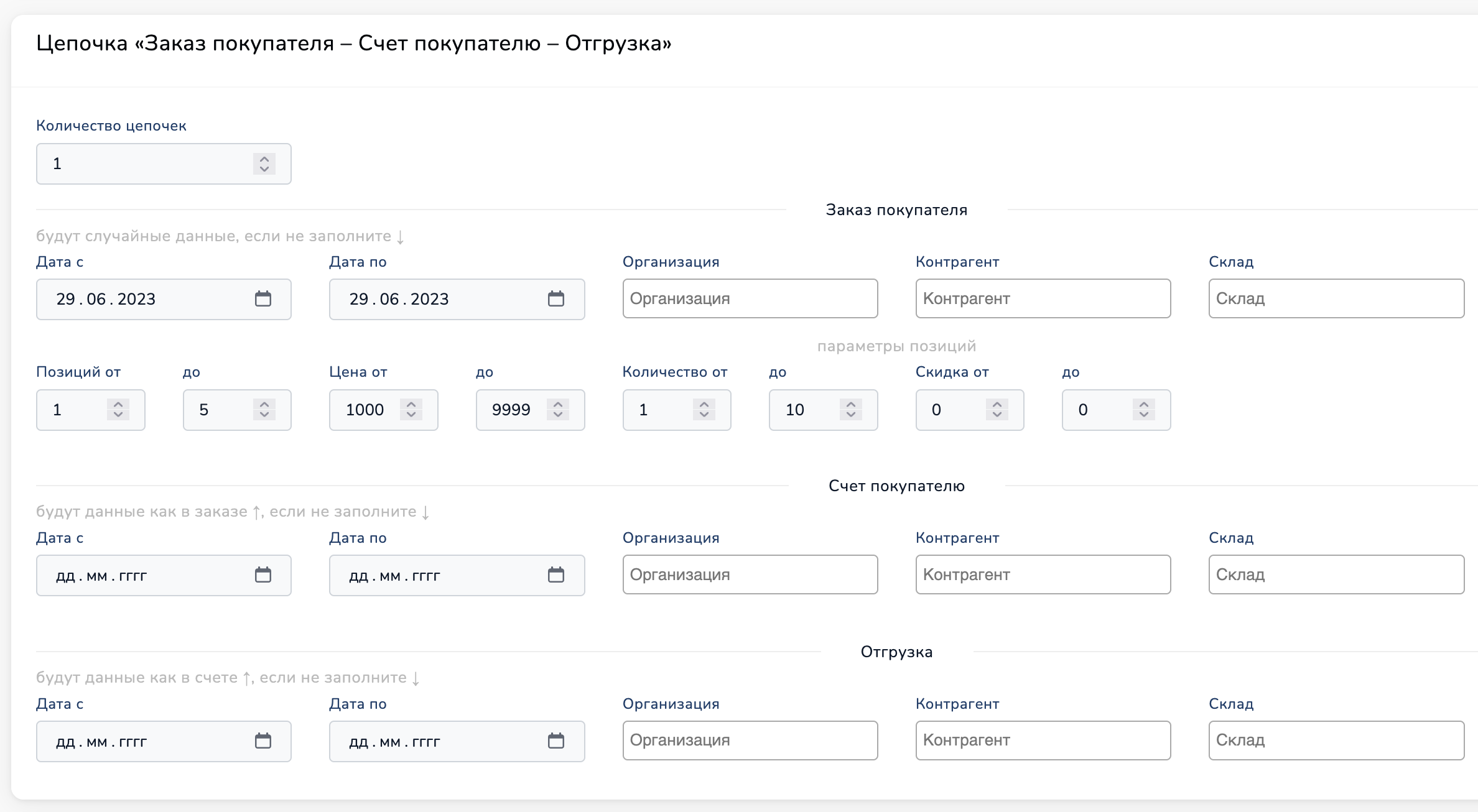Click stepper on 'Скидка от' field

997,409
